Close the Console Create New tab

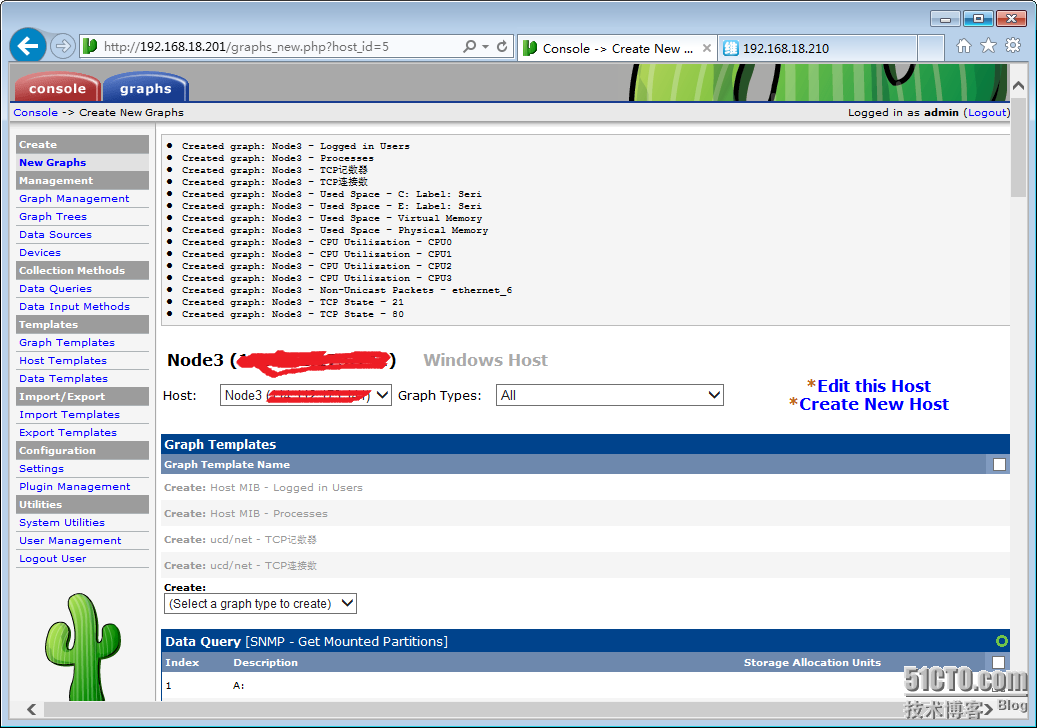[706, 48]
